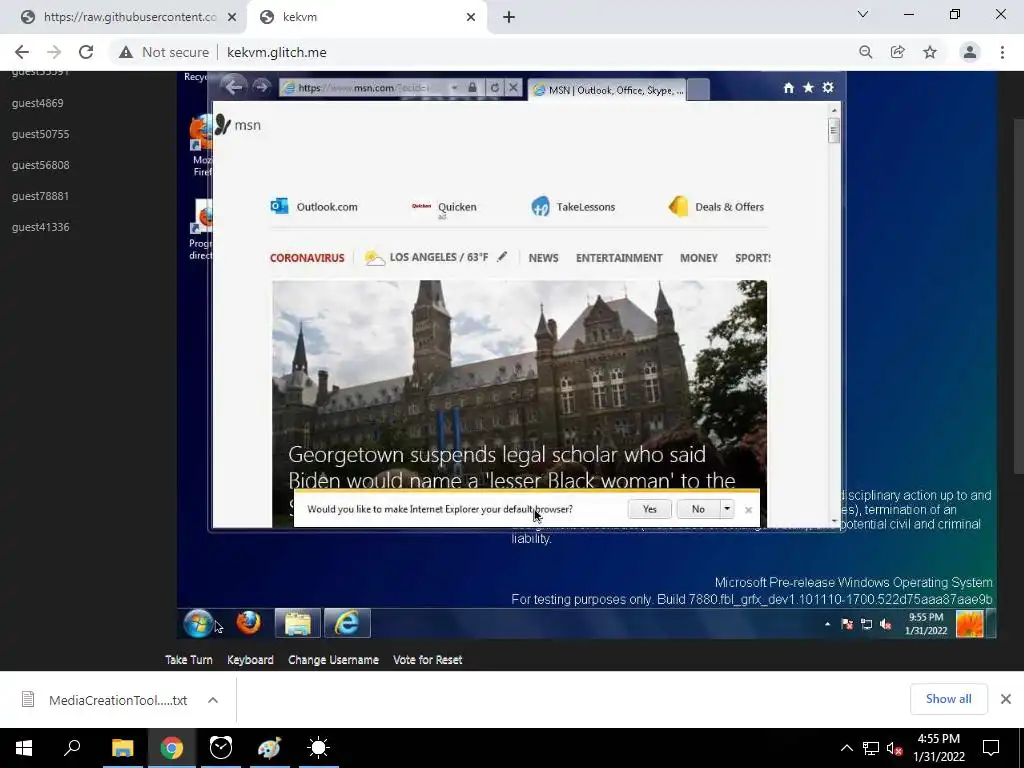Click the IE page vertical scrollbar thumb
The width and height of the screenshot is (1024, 768).
[x=833, y=131]
